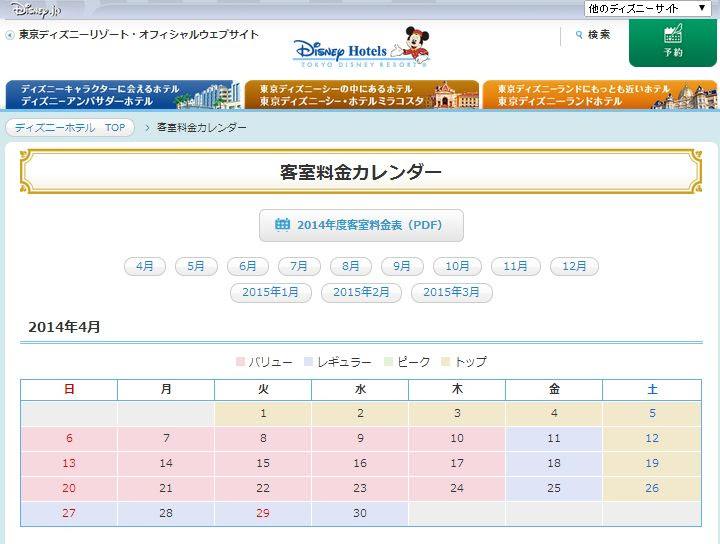Click the green 予約 reservation button
This screenshot has width=720, height=544.
point(673,42)
